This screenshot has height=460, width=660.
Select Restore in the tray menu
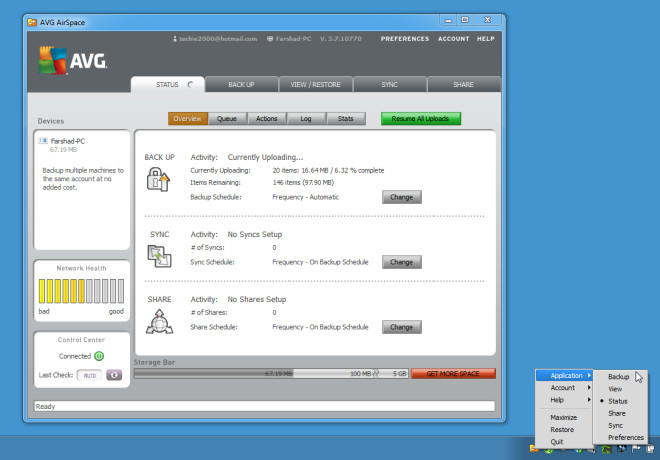tap(564, 430)
